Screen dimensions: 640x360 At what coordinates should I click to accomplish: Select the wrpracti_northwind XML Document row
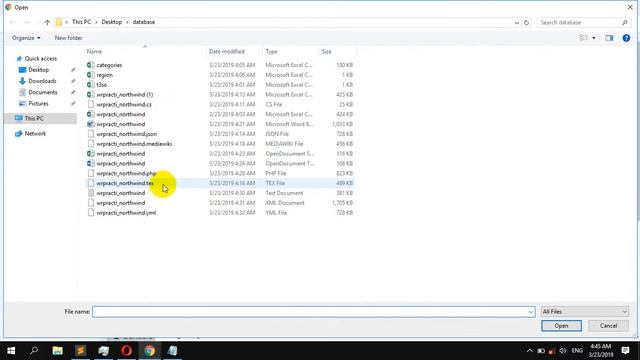pos(220,203)
